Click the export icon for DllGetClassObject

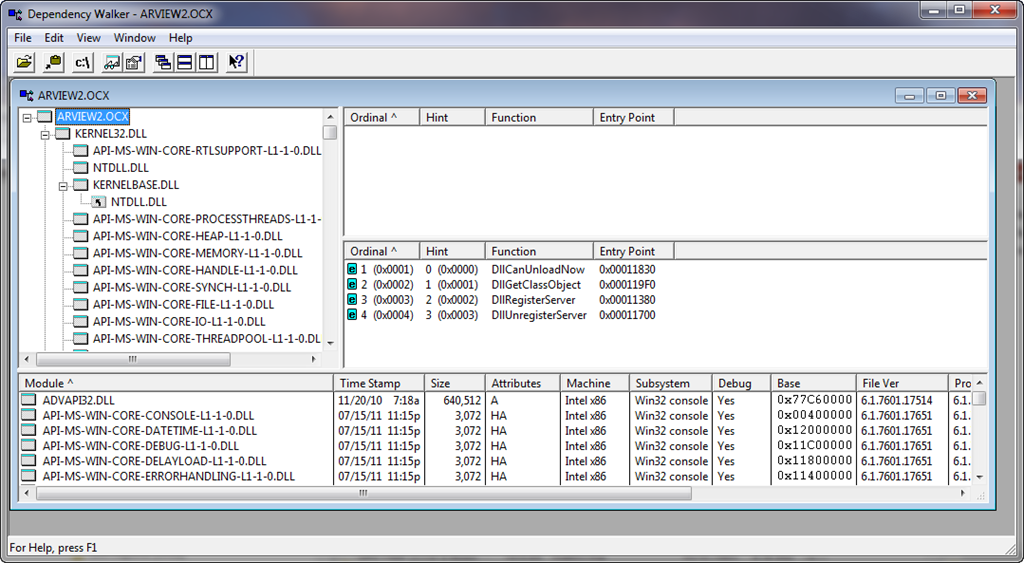tap(352, 284)
